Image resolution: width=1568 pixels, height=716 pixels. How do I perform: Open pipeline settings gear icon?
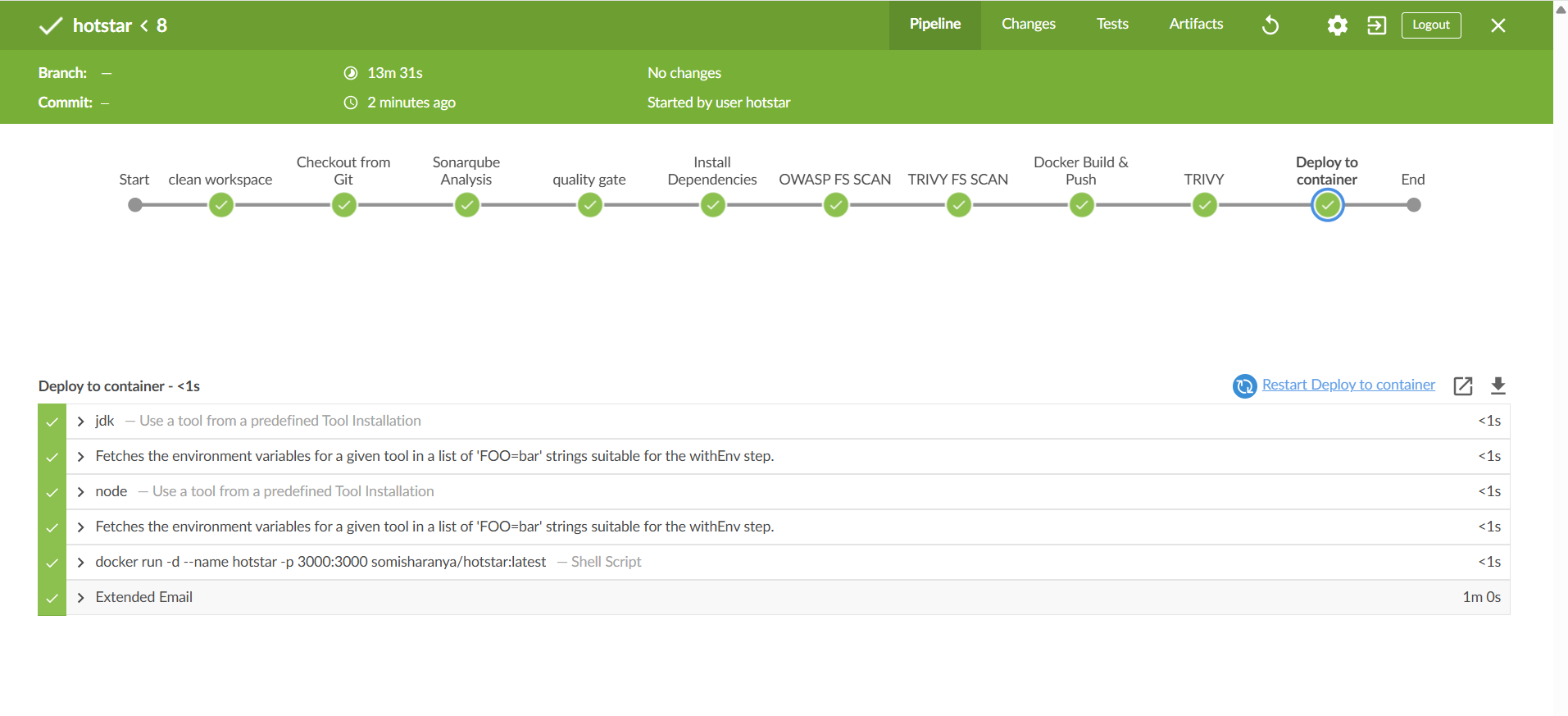pos(1337,25)
